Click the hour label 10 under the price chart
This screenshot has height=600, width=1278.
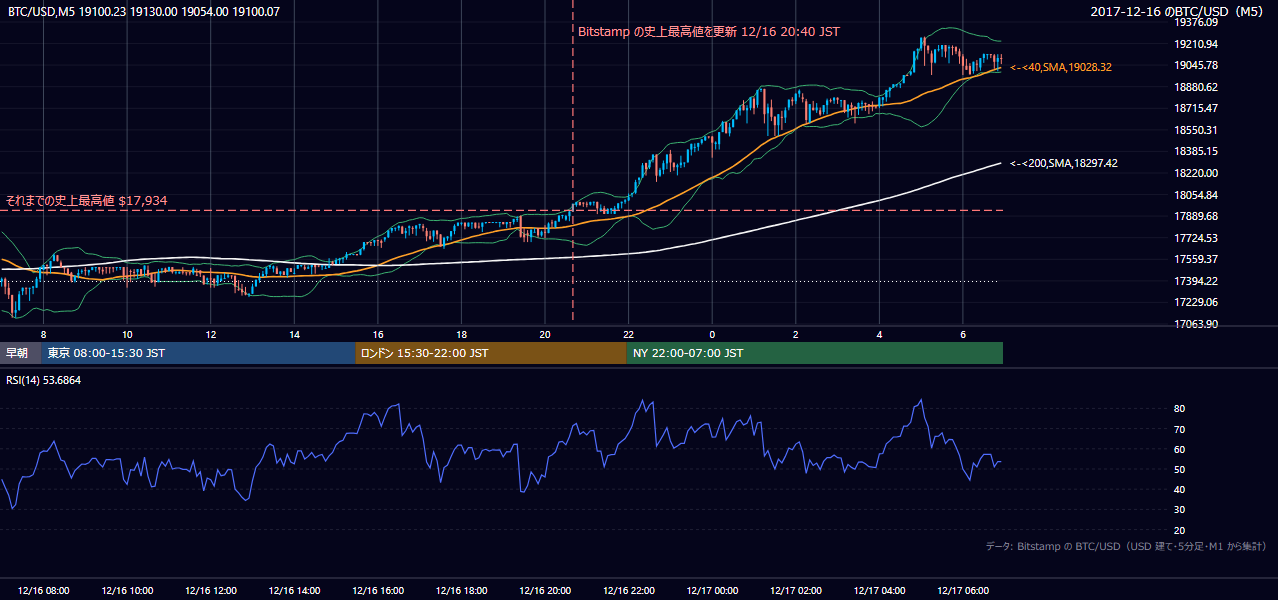tap(127, 334)
